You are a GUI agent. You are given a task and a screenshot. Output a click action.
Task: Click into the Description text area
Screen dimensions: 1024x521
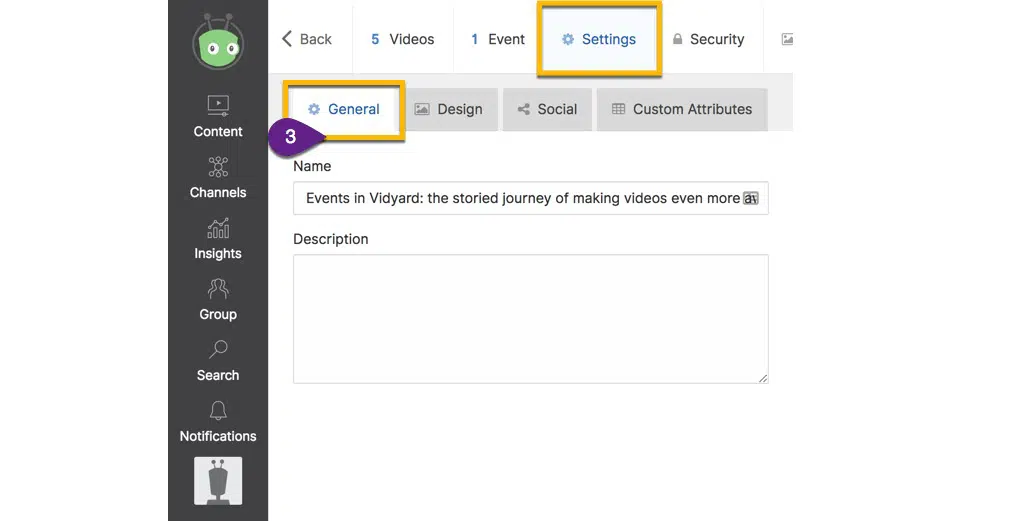click(530, 318)
